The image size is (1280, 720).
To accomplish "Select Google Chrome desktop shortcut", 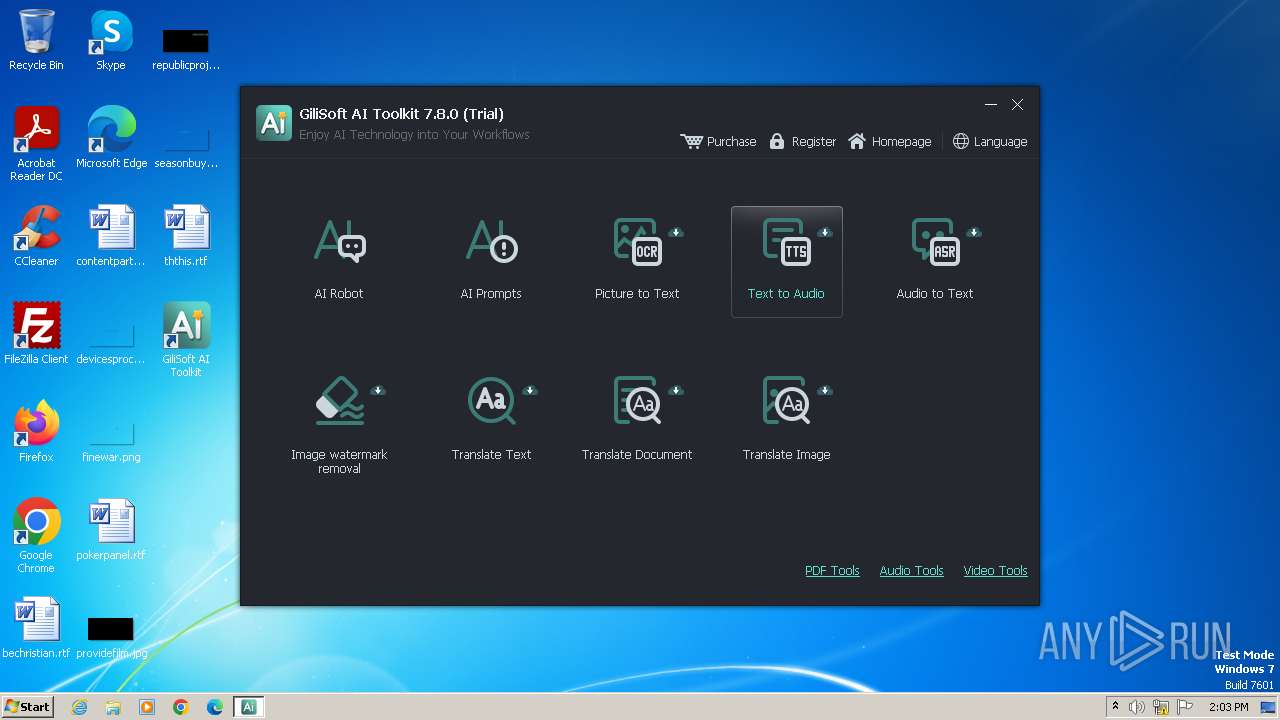I will point(36,536).
